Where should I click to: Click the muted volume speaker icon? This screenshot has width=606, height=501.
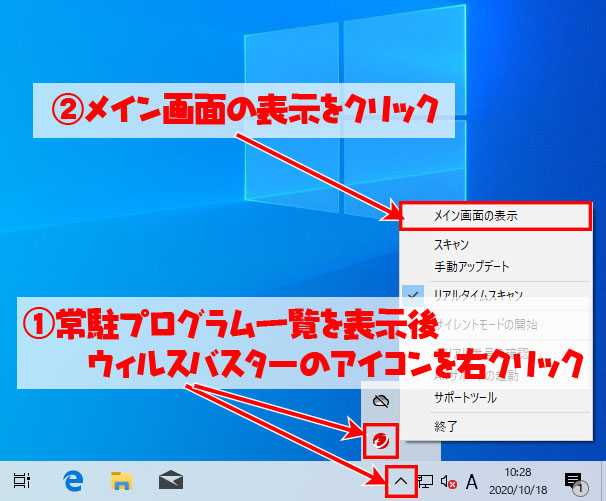click(x=448, y=482)
